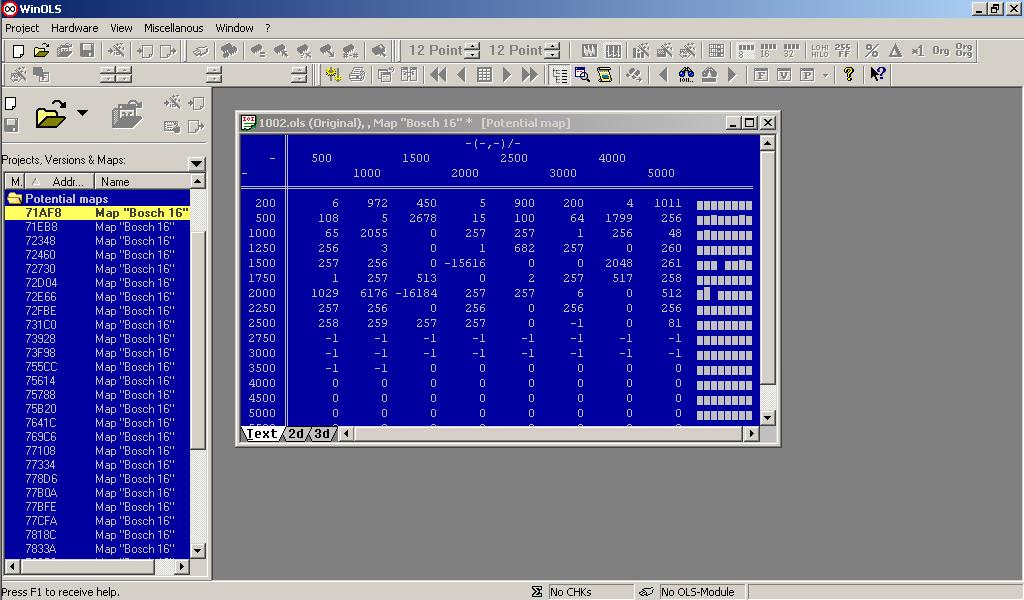1024x600 pixels.
Task: Select map at address 73928
Action: [97, 339]
